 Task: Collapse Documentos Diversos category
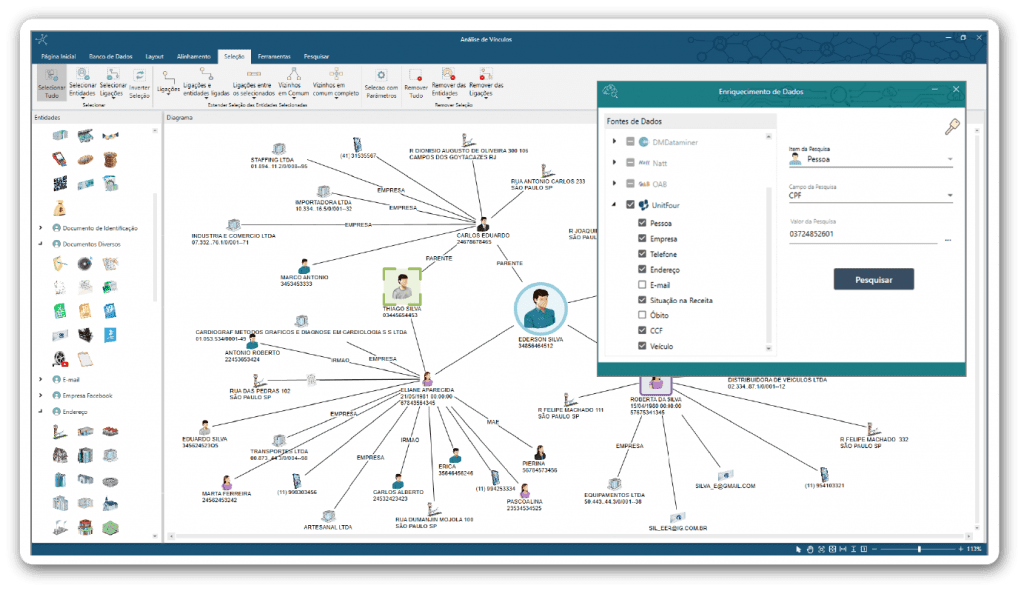coord(40,244)
